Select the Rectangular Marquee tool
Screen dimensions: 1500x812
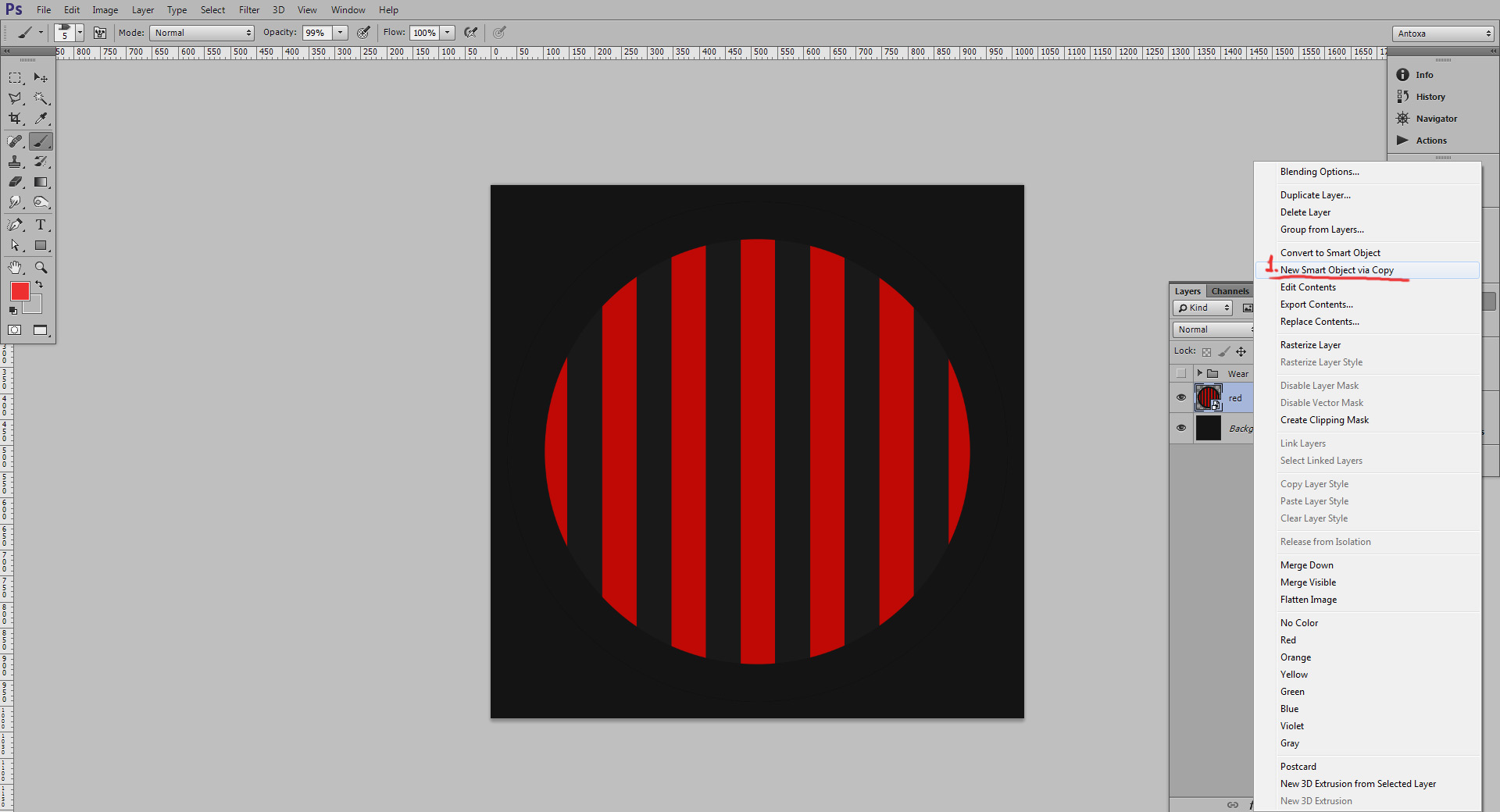(x=15, y=78)
